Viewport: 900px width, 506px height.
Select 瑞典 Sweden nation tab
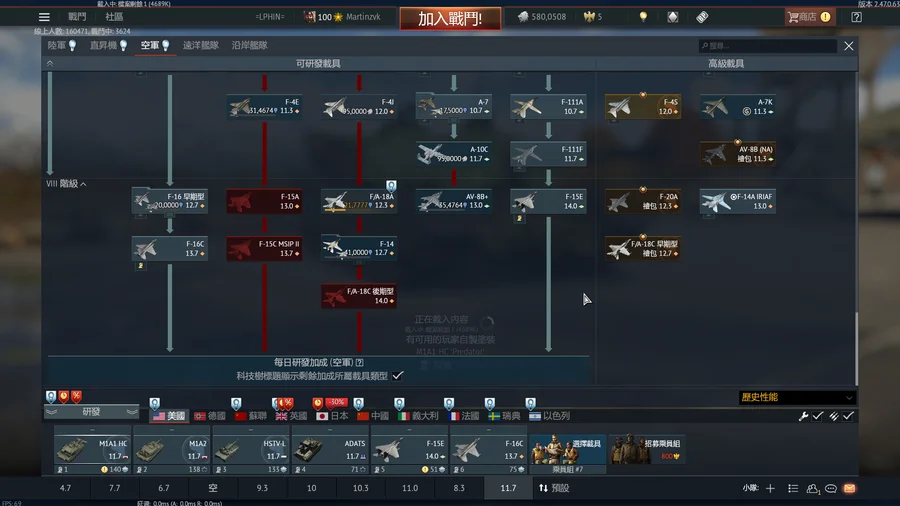click(505, 416)
